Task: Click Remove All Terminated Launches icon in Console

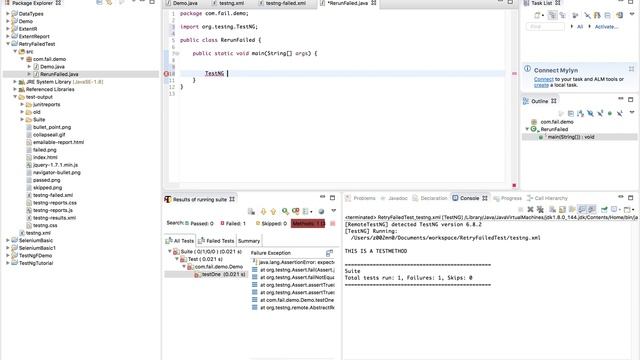Action: [540, 209]
